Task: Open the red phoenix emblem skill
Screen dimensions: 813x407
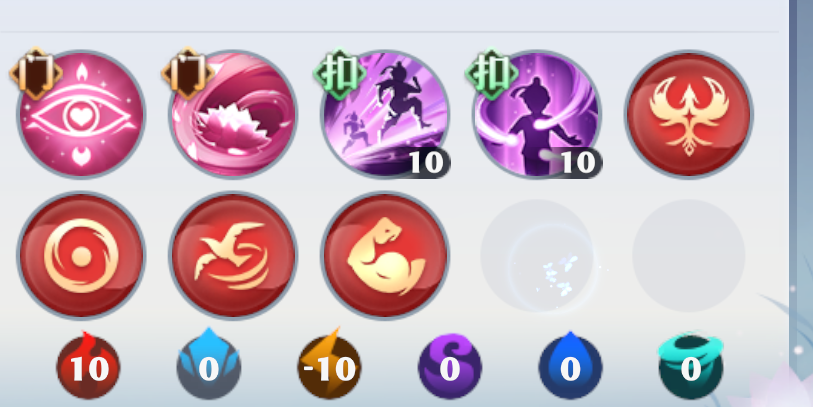Action: tap(689, 114)
